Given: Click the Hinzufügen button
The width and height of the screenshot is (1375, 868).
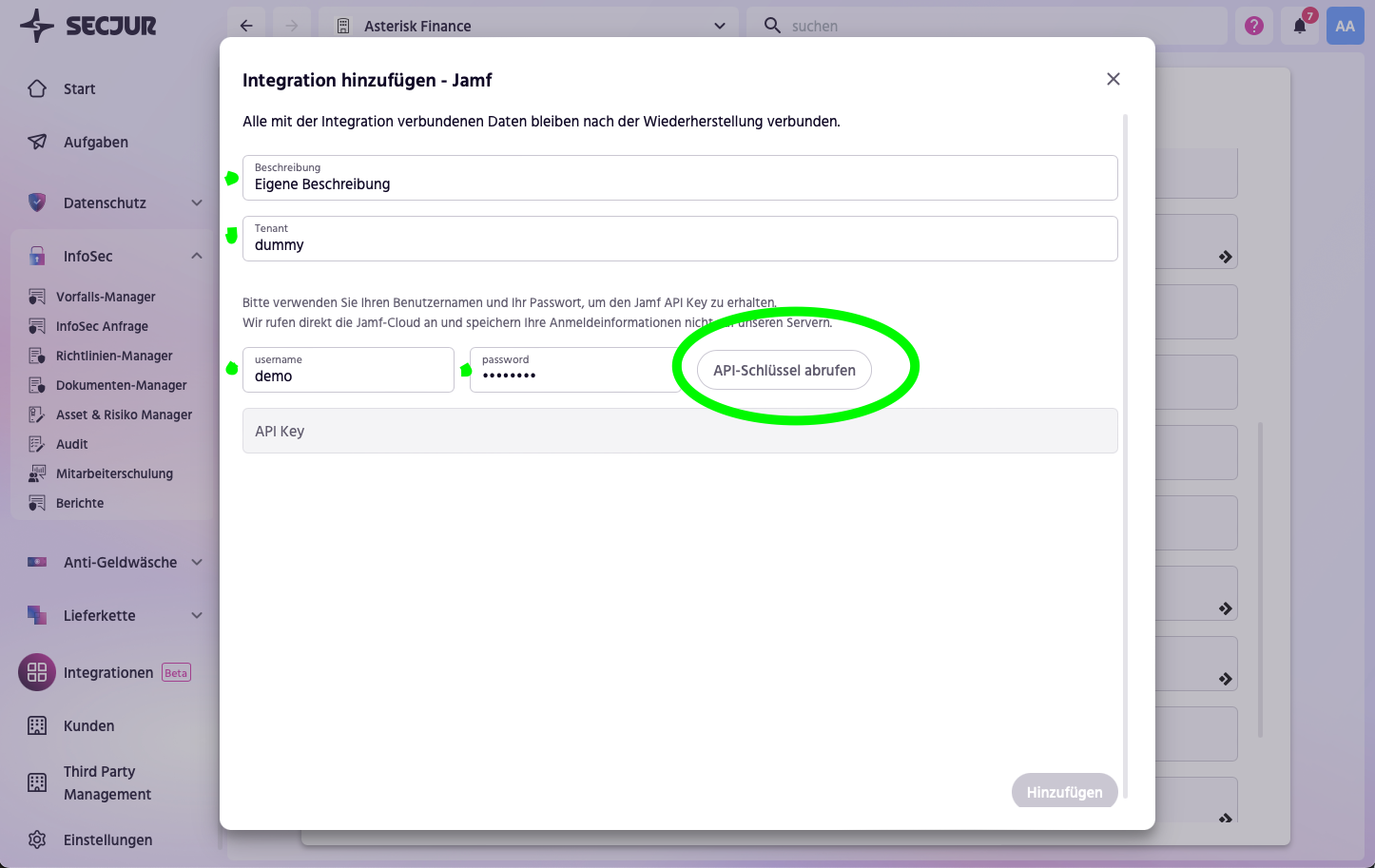Looking at the screenshot, I should pos(1065,791).
